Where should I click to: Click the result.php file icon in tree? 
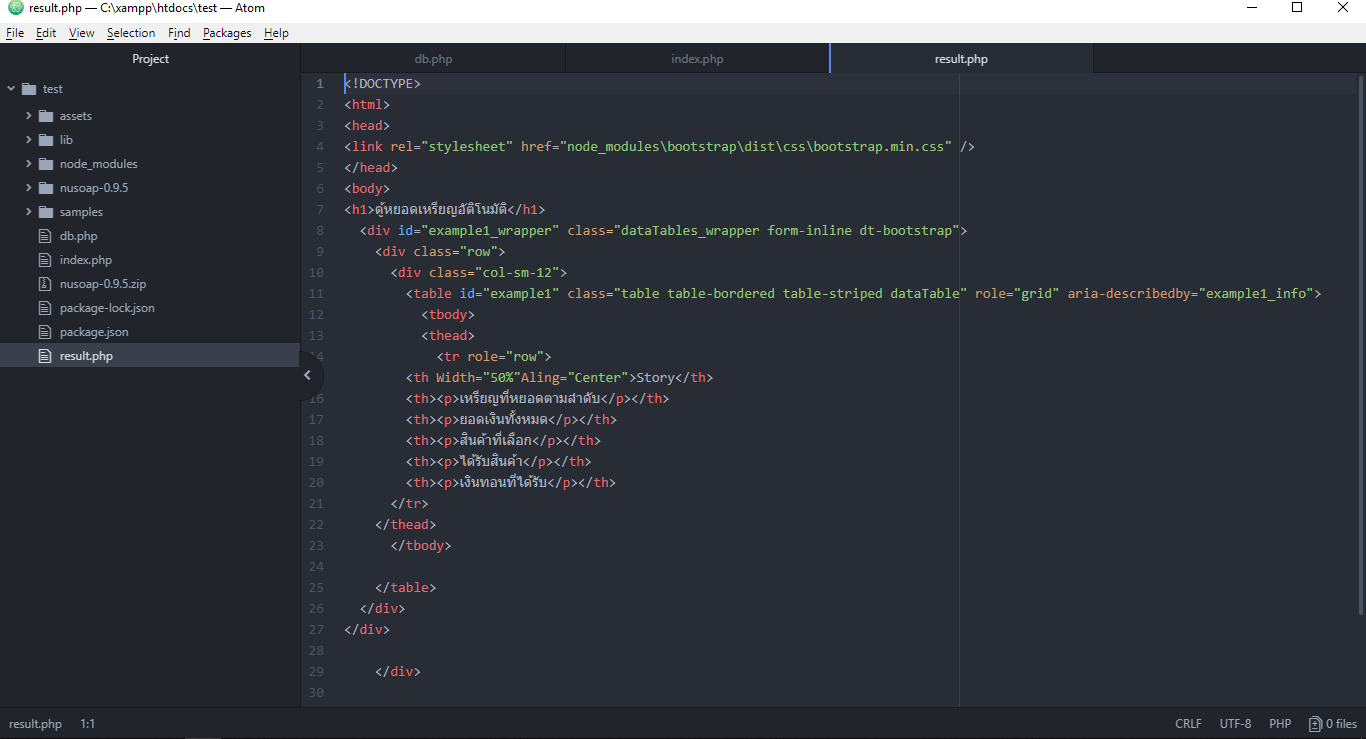[x=44, y=356]
